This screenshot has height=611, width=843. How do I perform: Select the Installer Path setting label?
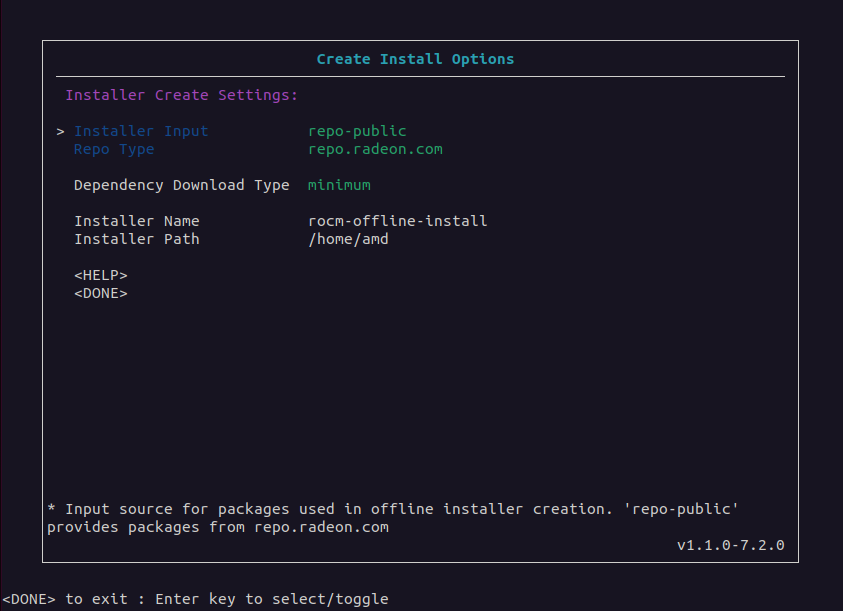pos(137,239)
